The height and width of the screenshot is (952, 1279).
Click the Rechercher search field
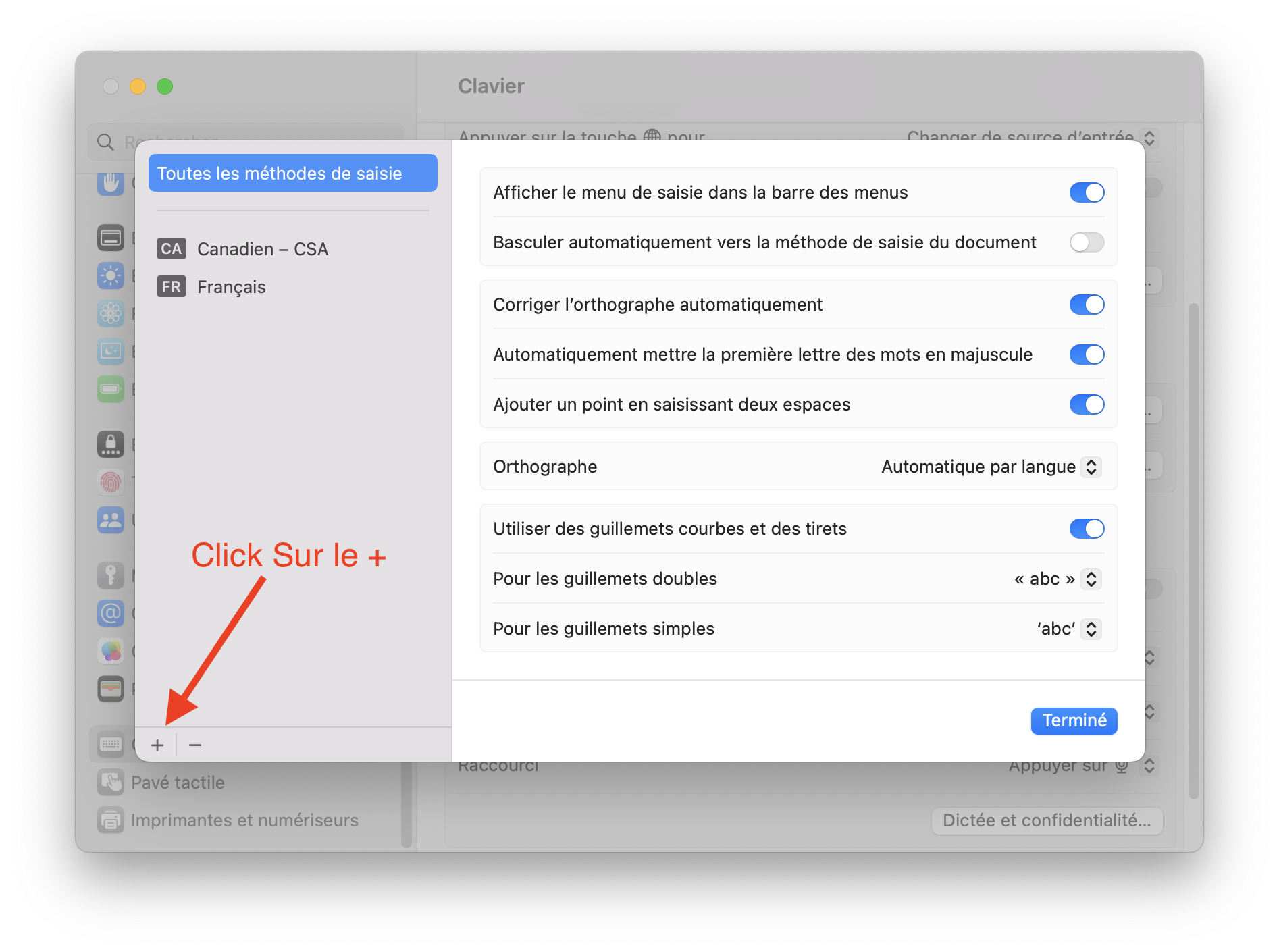pos(246,140)
